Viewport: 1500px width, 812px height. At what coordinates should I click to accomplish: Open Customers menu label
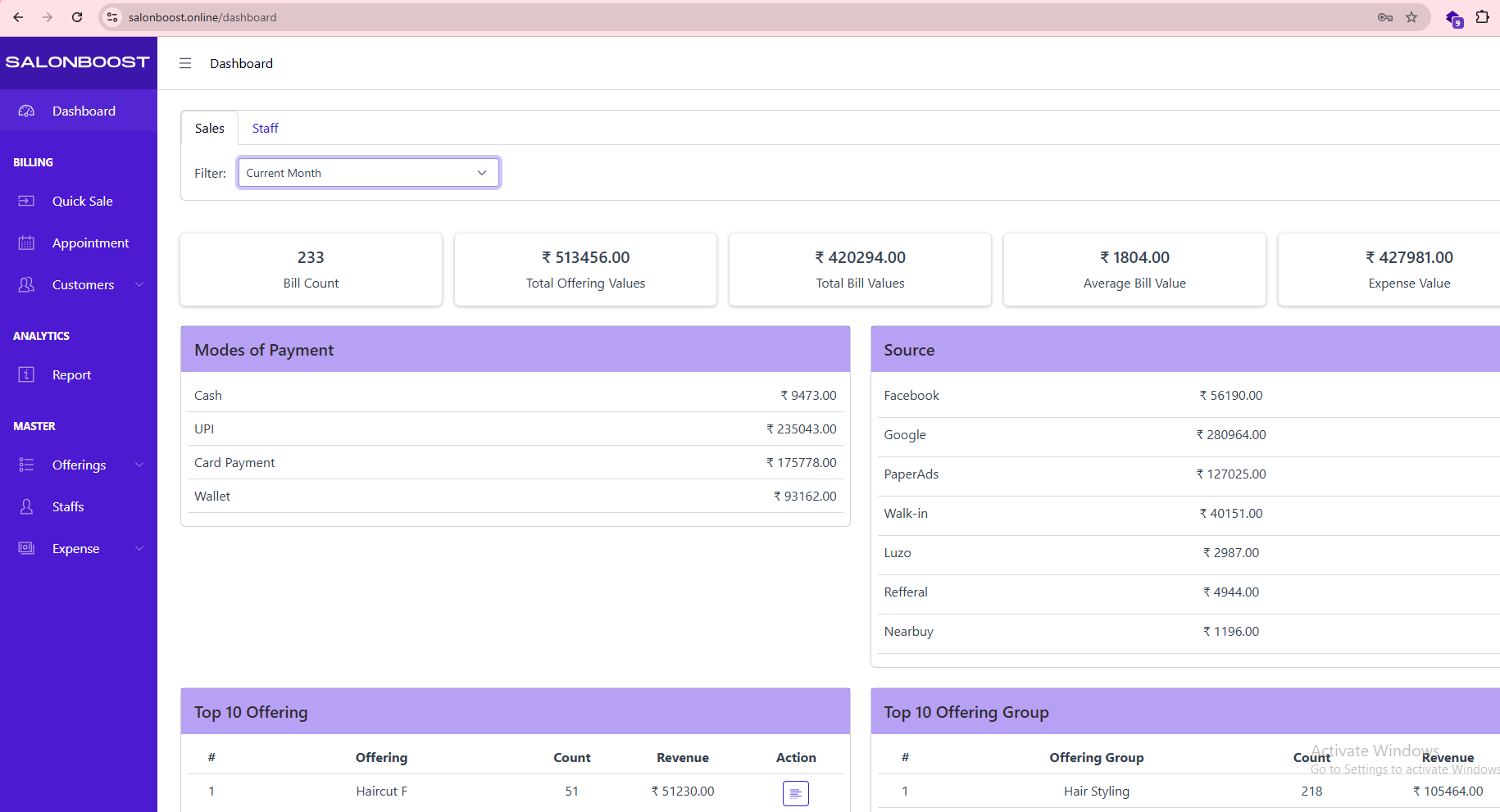tap(83, 284)
